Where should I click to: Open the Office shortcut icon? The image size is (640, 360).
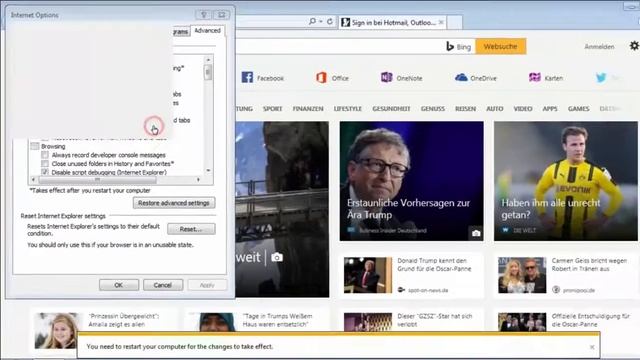321,78
